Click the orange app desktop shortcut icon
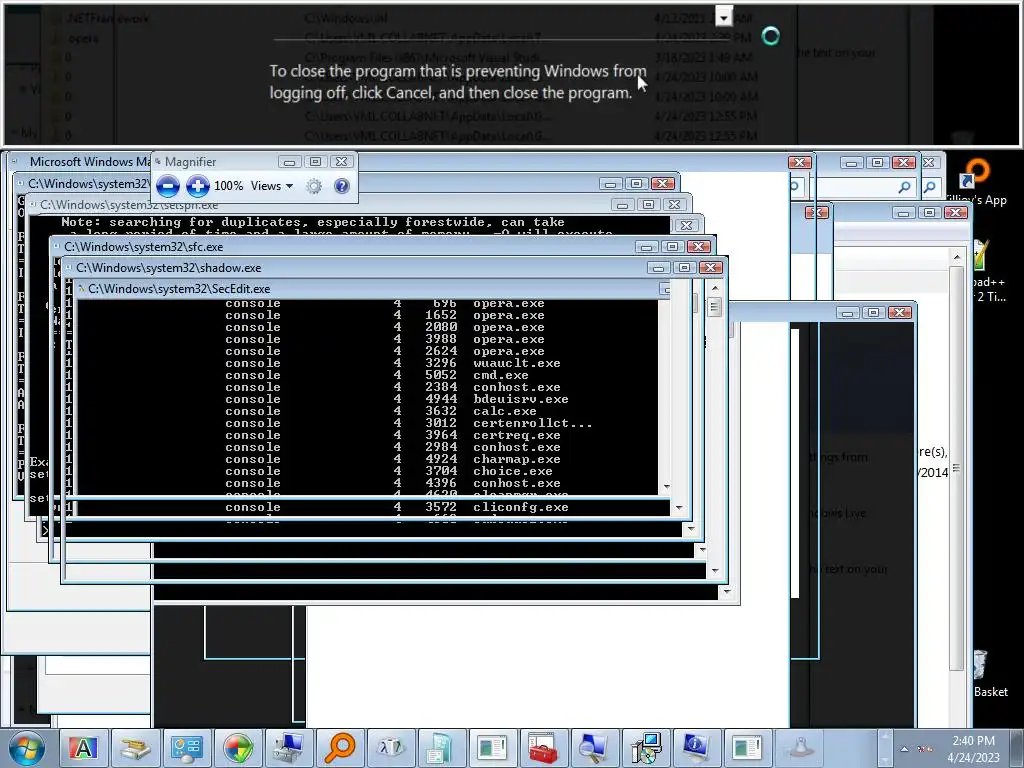1024x768 pixels. pyautogui.click(x=977, y=172)
